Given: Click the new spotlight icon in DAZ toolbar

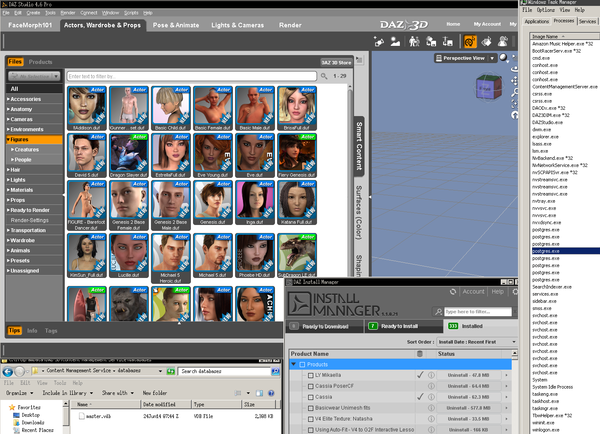Looking at the screenshot, I should coord(379,41).
